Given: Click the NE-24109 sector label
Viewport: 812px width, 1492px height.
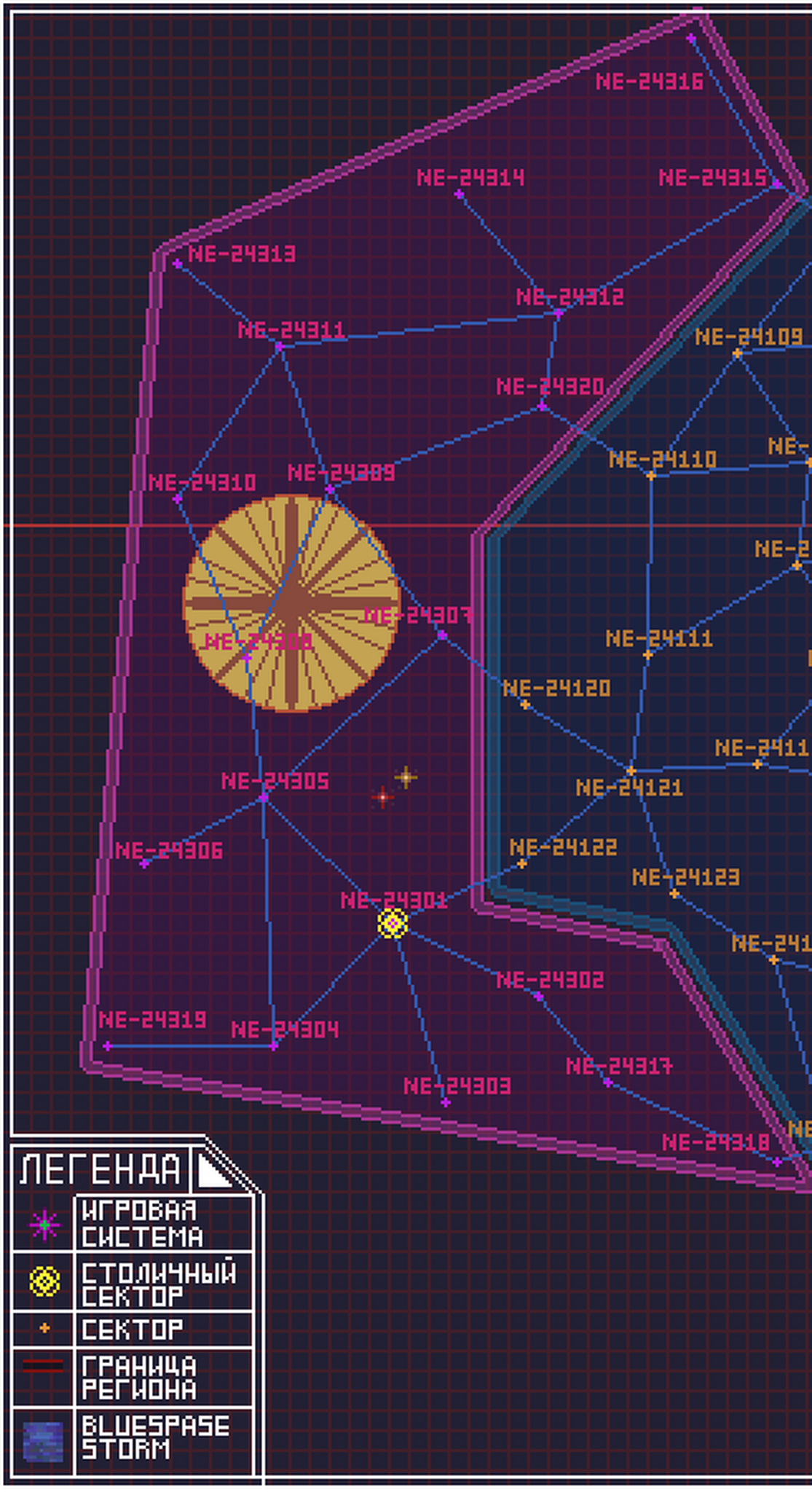Looking at the screenshot, I should (x=749, y=337).
